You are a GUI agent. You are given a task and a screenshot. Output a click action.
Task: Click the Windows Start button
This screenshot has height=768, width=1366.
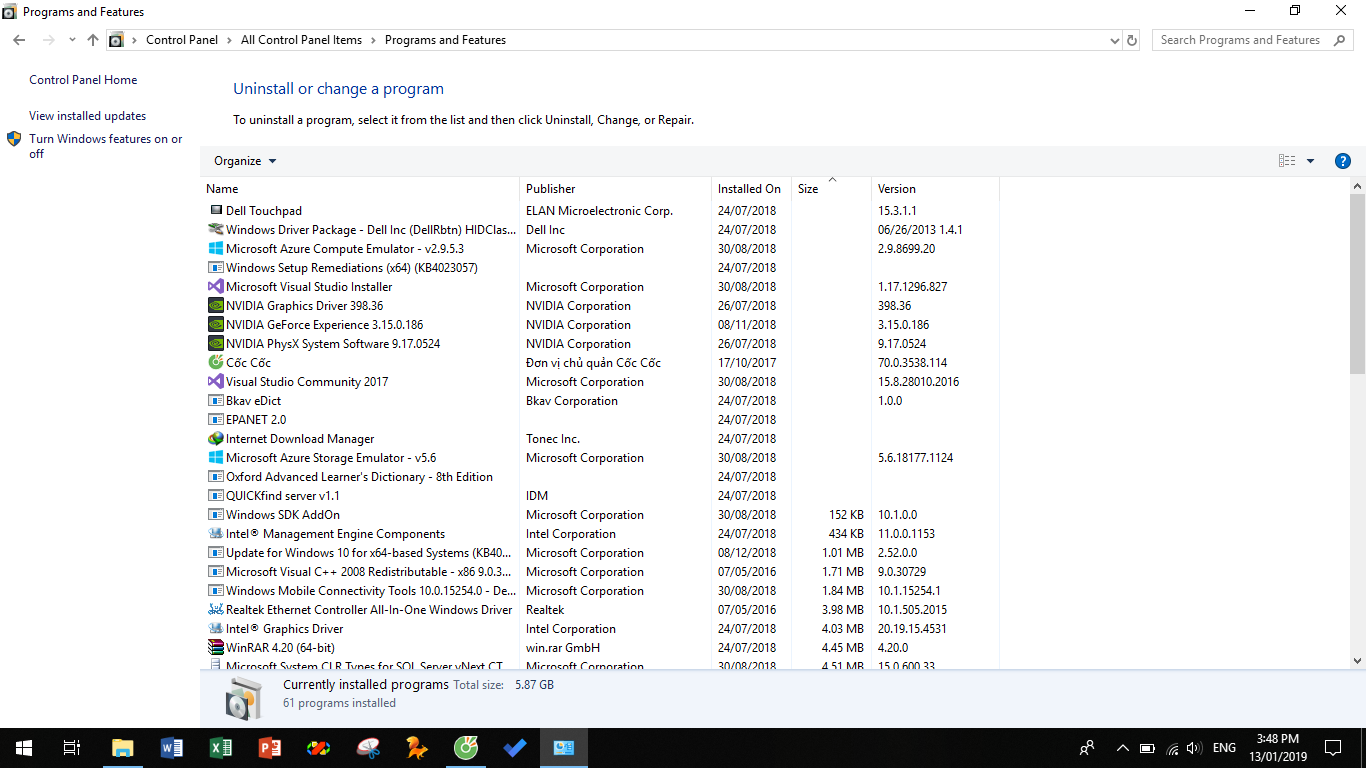[x=24, y=747]
